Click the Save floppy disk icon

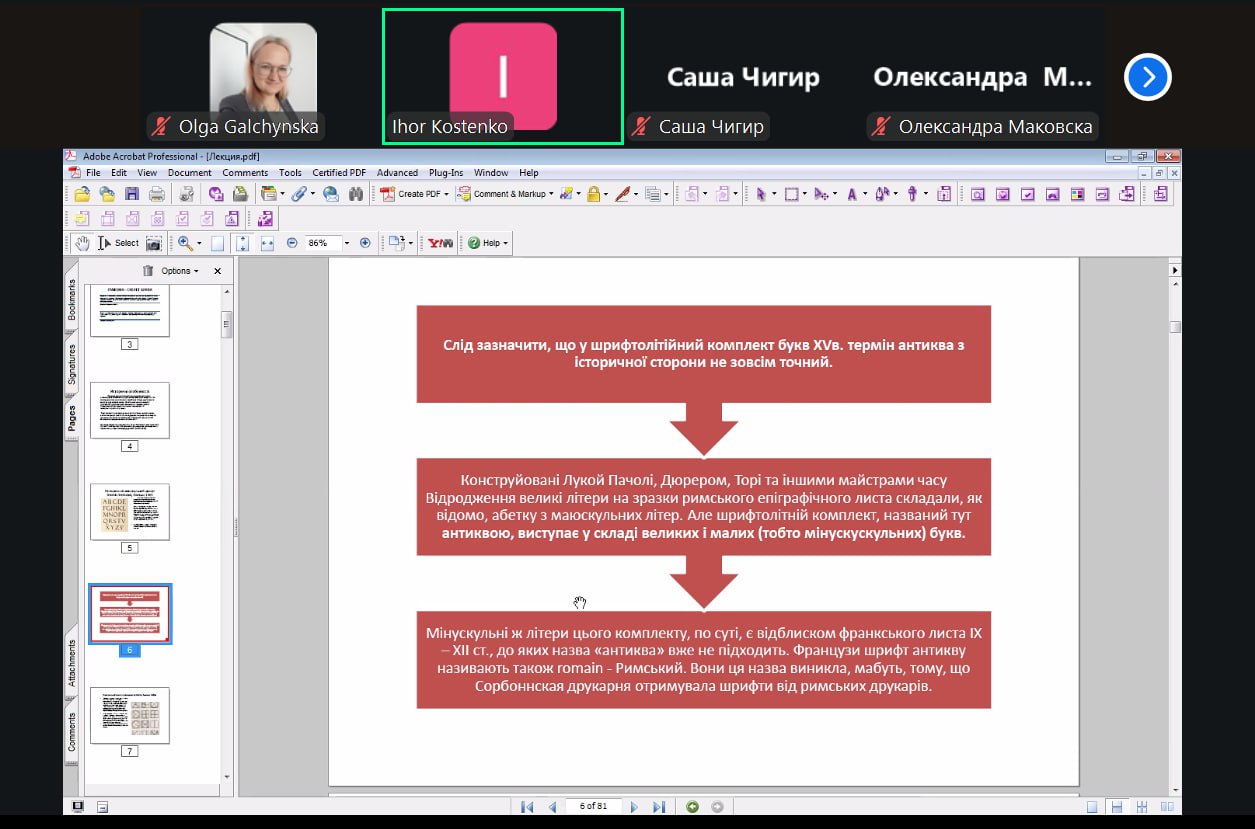coord(132,194)
